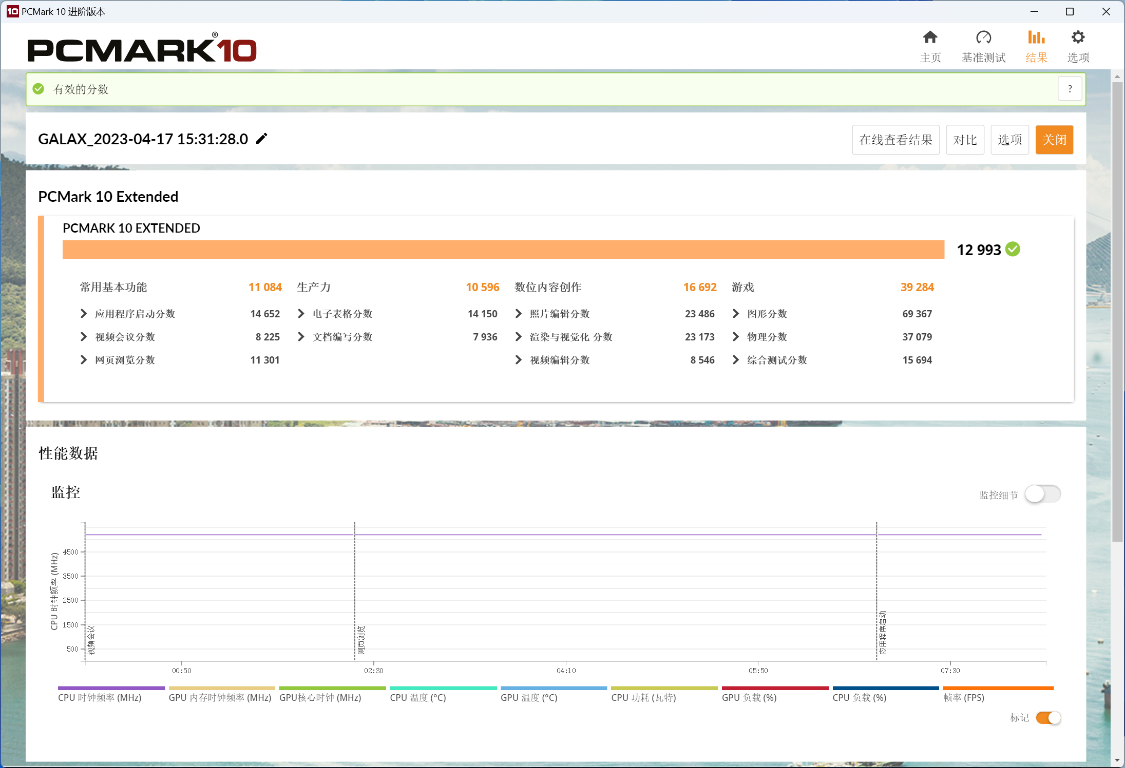
Task: Open the 选项 gear icon in top navigation
Action: point(1078,46)
